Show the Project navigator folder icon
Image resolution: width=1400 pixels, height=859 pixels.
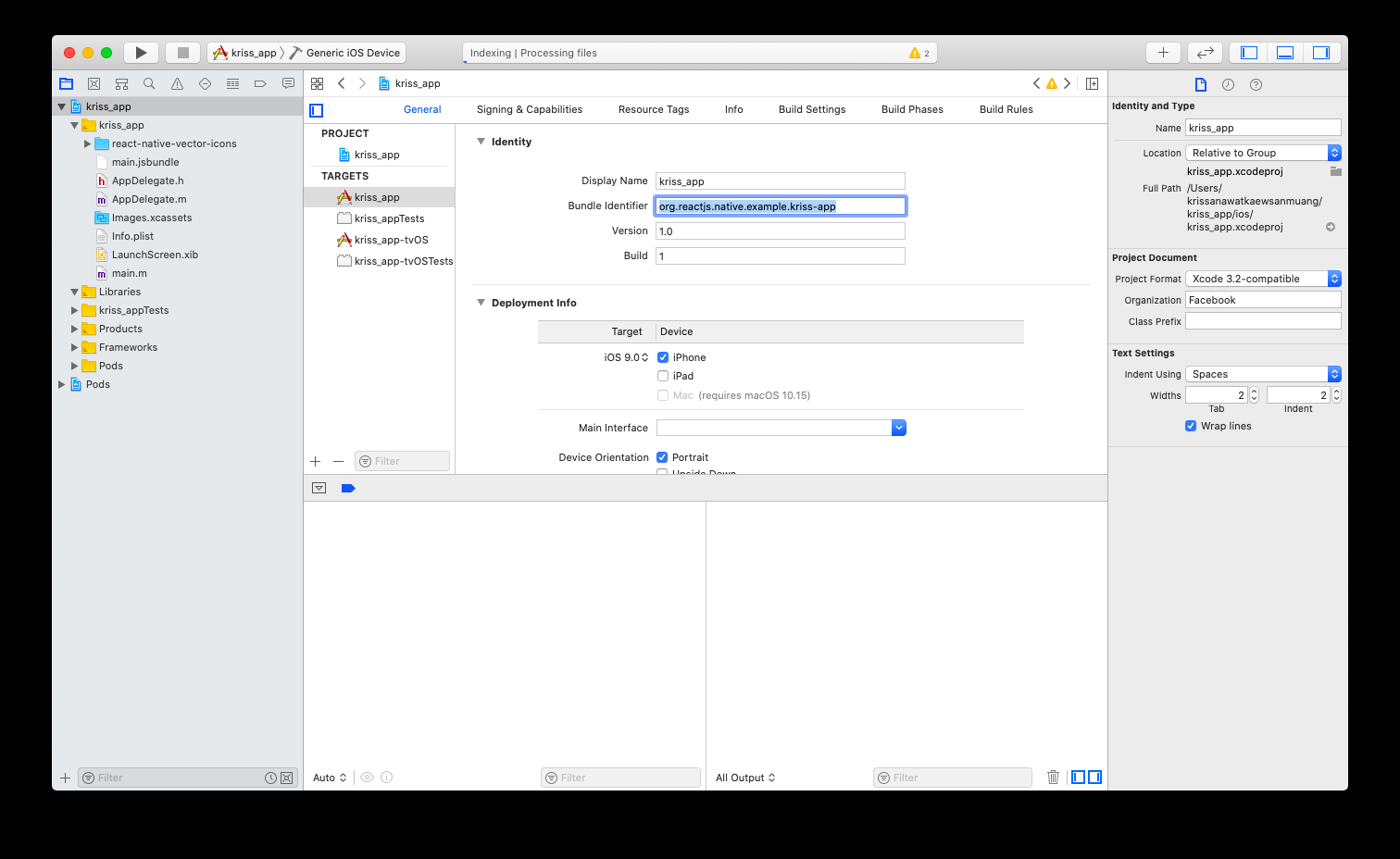pos(66,83)
